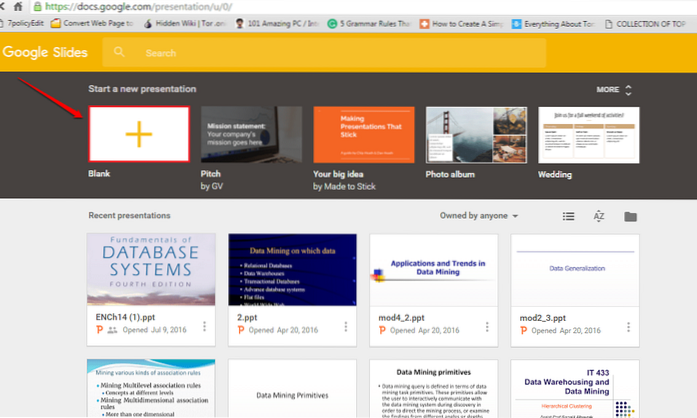Click the search magnifier icon
Screen dimensions: 697x418
(121, 53)
